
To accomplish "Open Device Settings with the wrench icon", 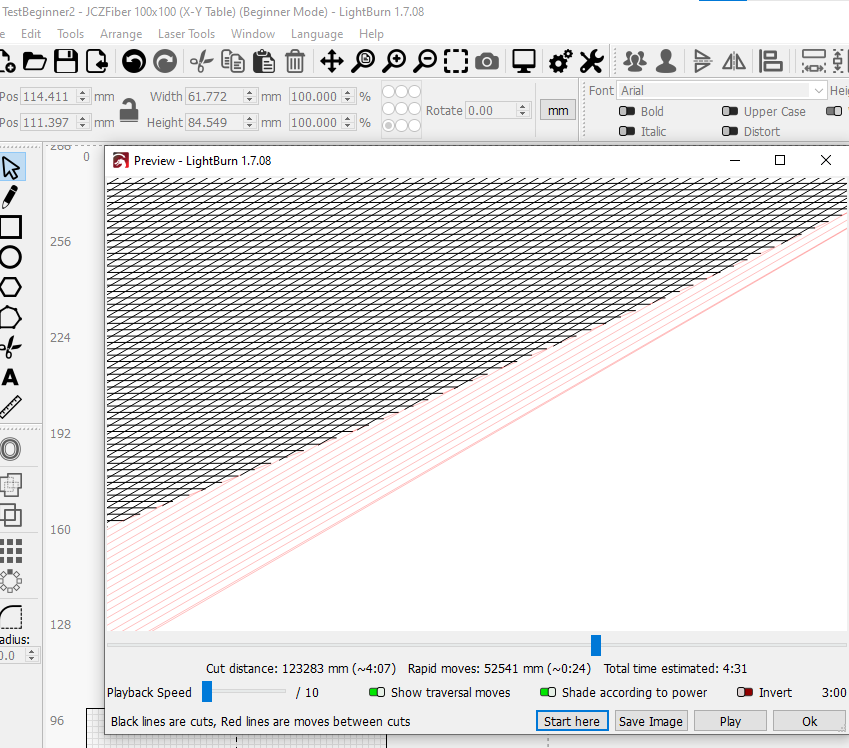I will [591, 61].
